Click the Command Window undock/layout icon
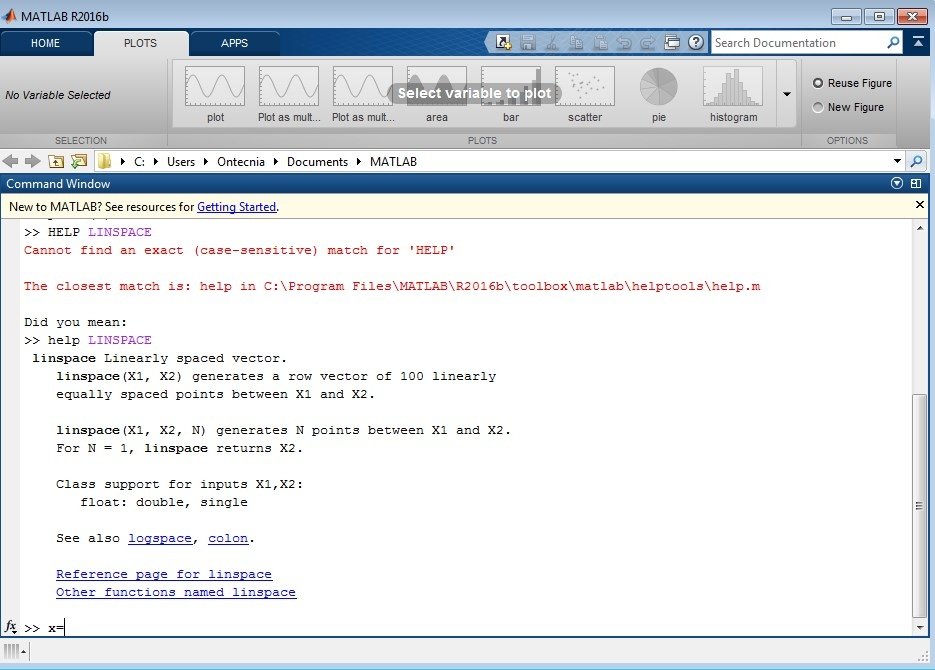This screenshot has width=935, height=670. tap(916, 184)
